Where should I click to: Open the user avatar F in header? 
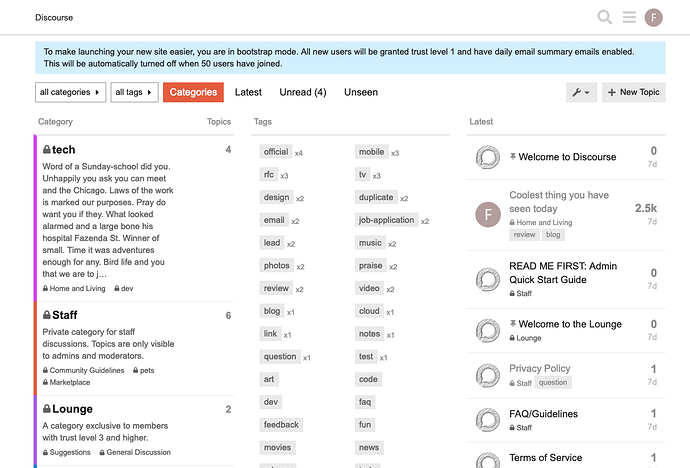[653, 18]
